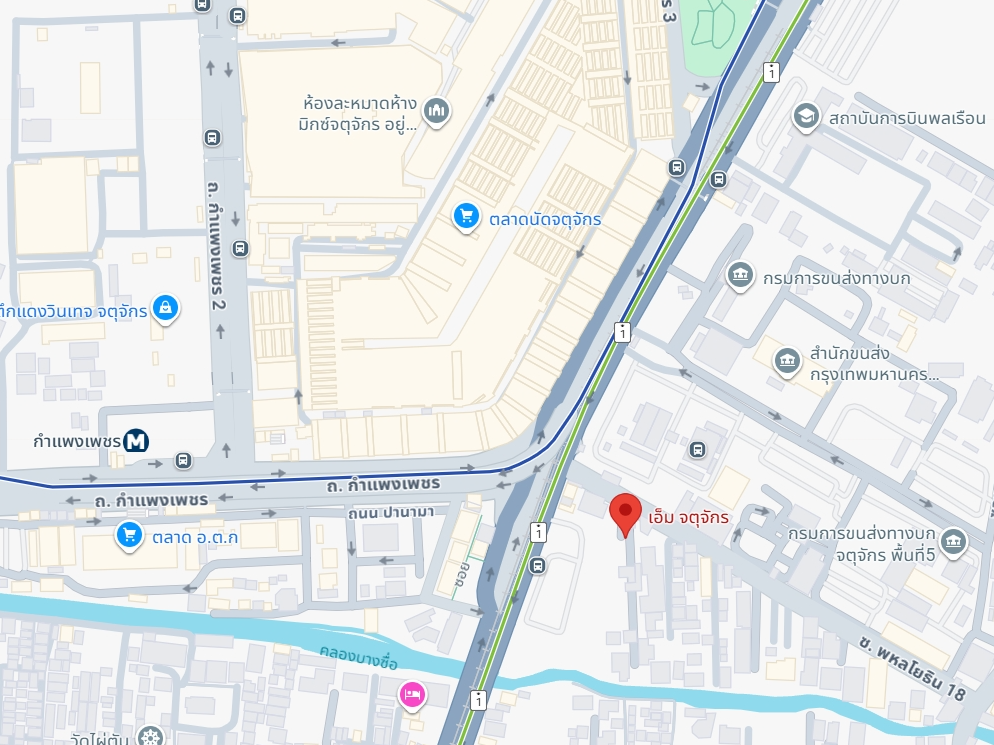Click the pink hotel bed marker
Image resolution: width=994 pixels, height=745 pixels.
click(x=412, y=696)
